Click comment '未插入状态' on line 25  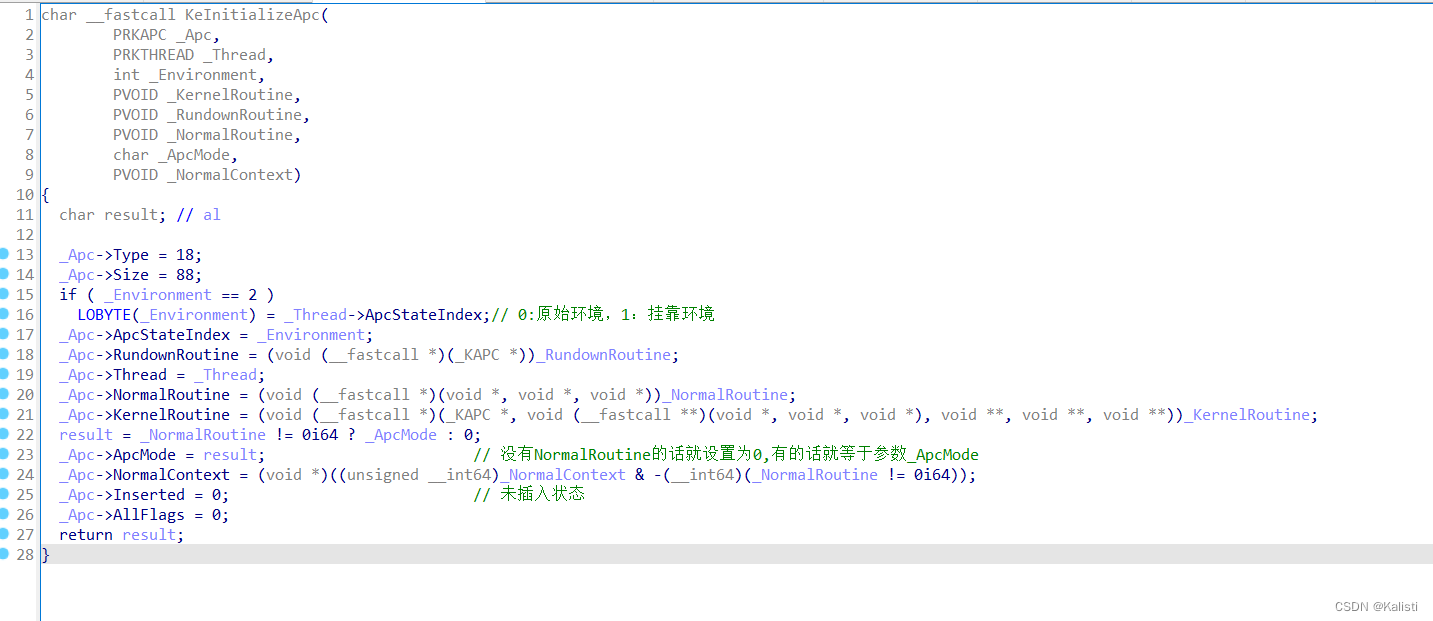(529, 495)
